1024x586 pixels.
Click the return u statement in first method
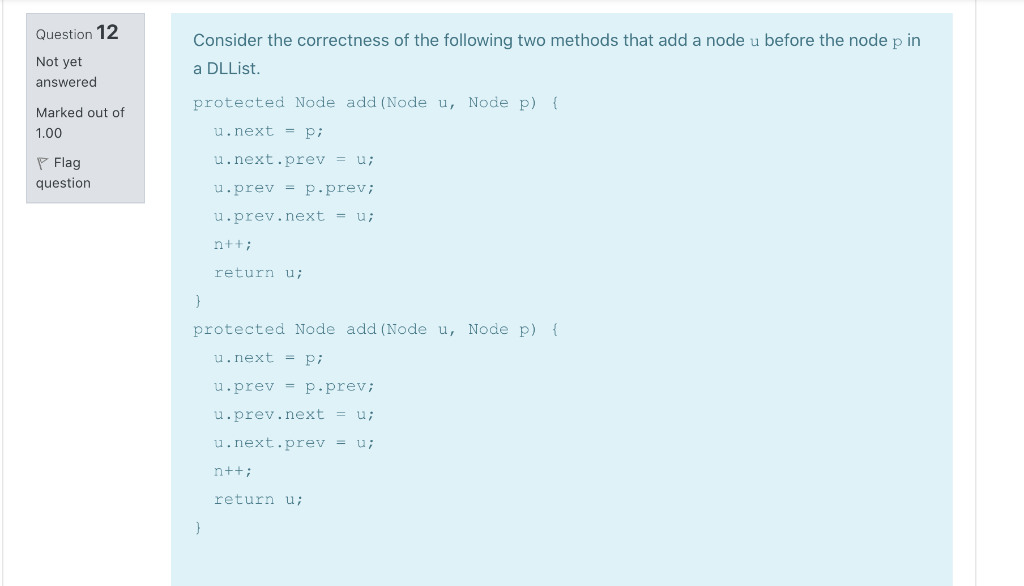258,272
